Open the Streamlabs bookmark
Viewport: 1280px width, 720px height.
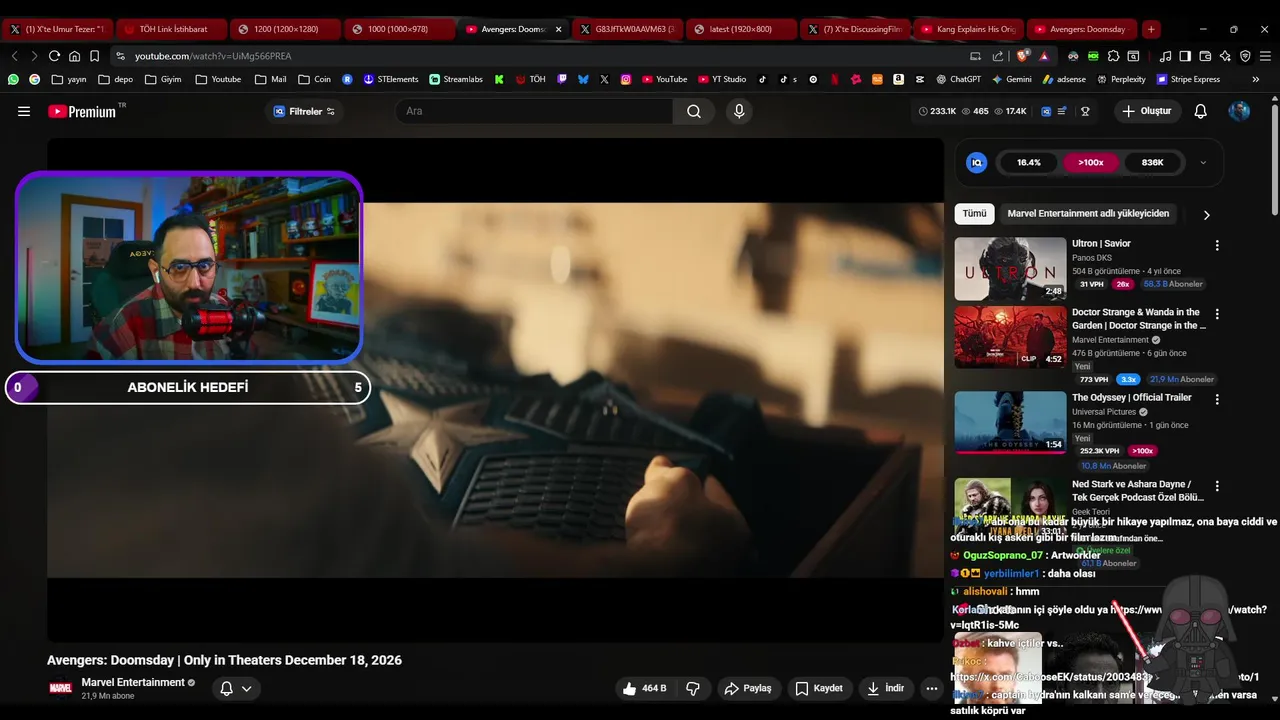456,79
